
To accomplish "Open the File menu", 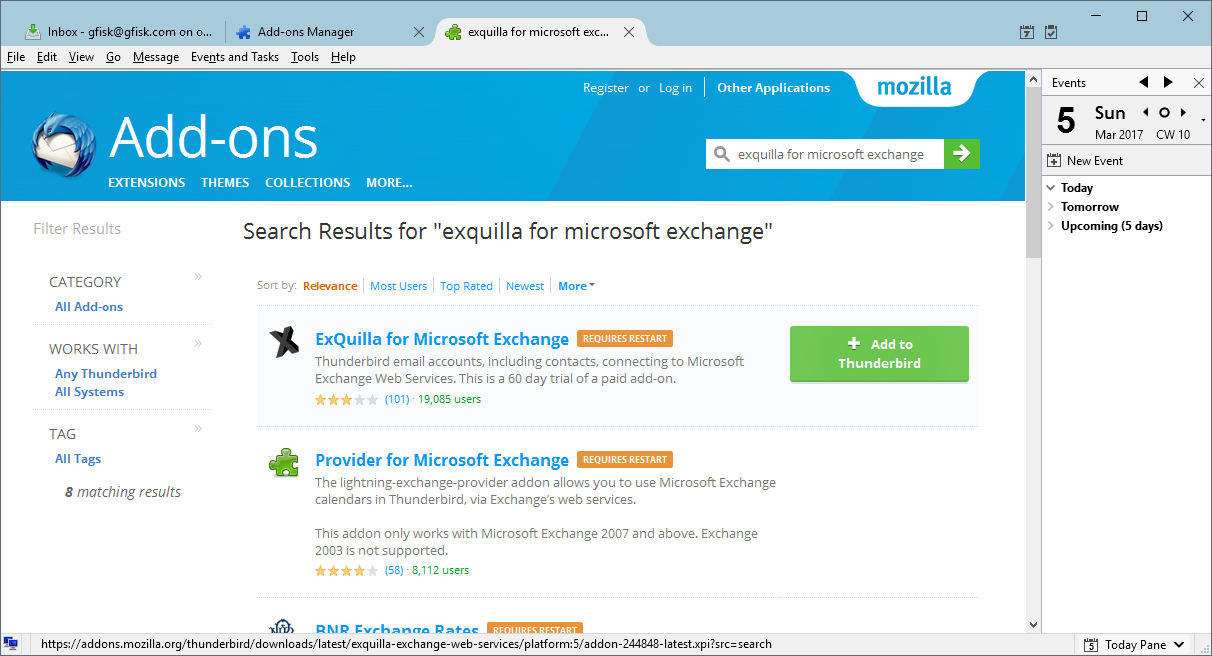I will click(x=16, y=57).
